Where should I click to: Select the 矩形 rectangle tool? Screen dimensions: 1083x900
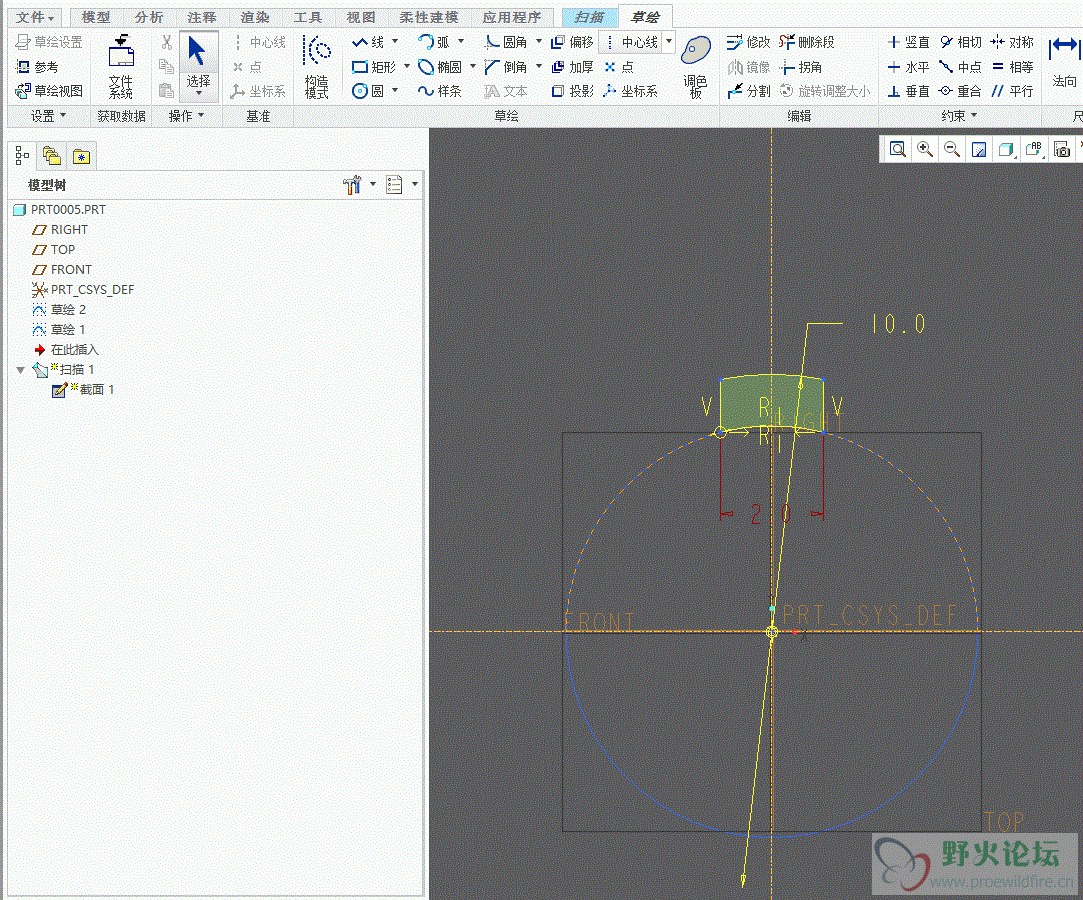[374, 67]
